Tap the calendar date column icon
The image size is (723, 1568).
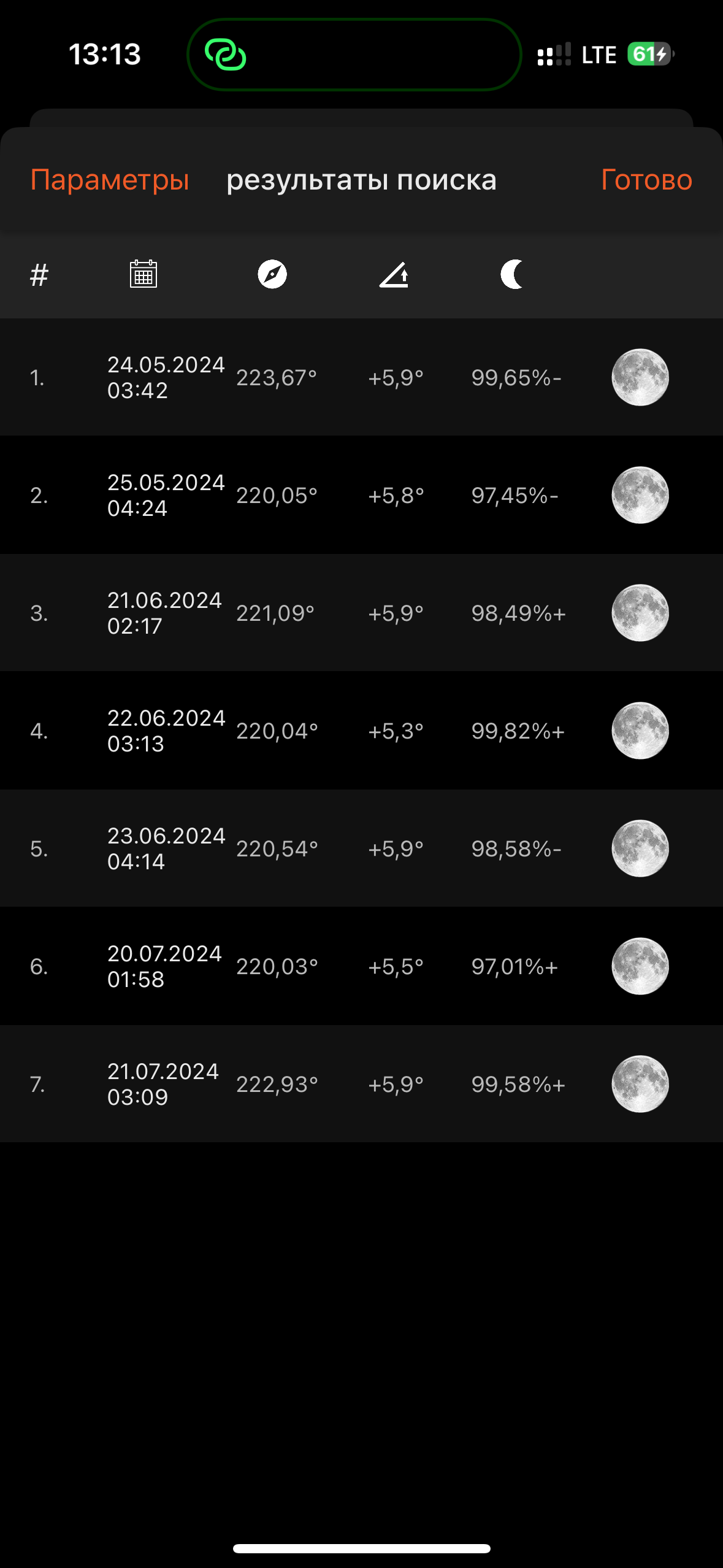coord(143,274)
